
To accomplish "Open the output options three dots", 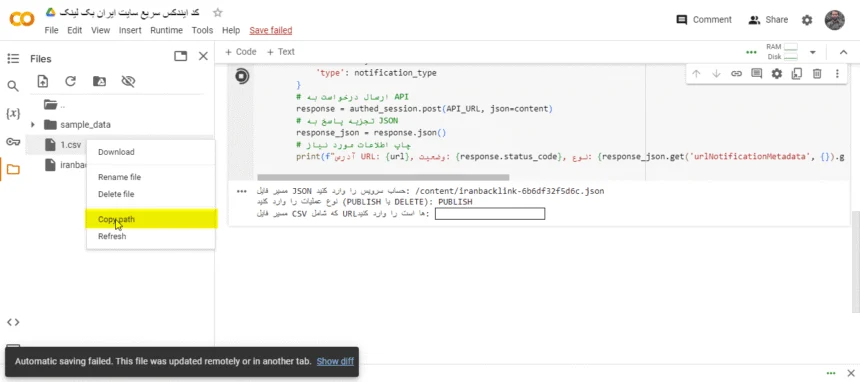I will click(241, 192).
